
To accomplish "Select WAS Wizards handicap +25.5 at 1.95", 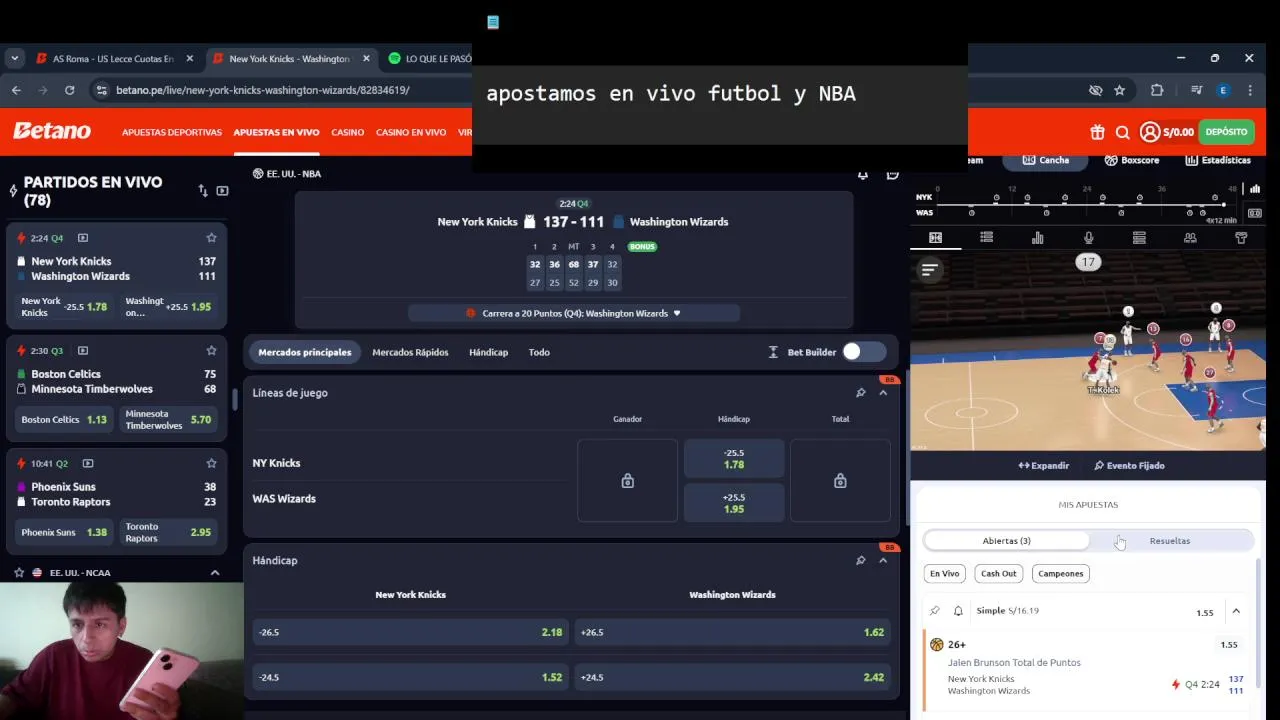I will tap(733, 503).
